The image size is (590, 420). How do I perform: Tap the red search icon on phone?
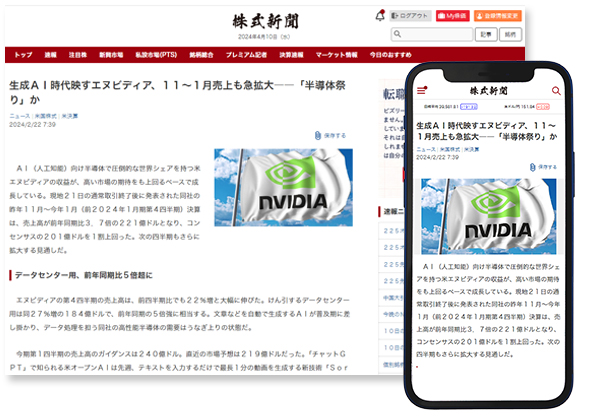coord(556,91)
